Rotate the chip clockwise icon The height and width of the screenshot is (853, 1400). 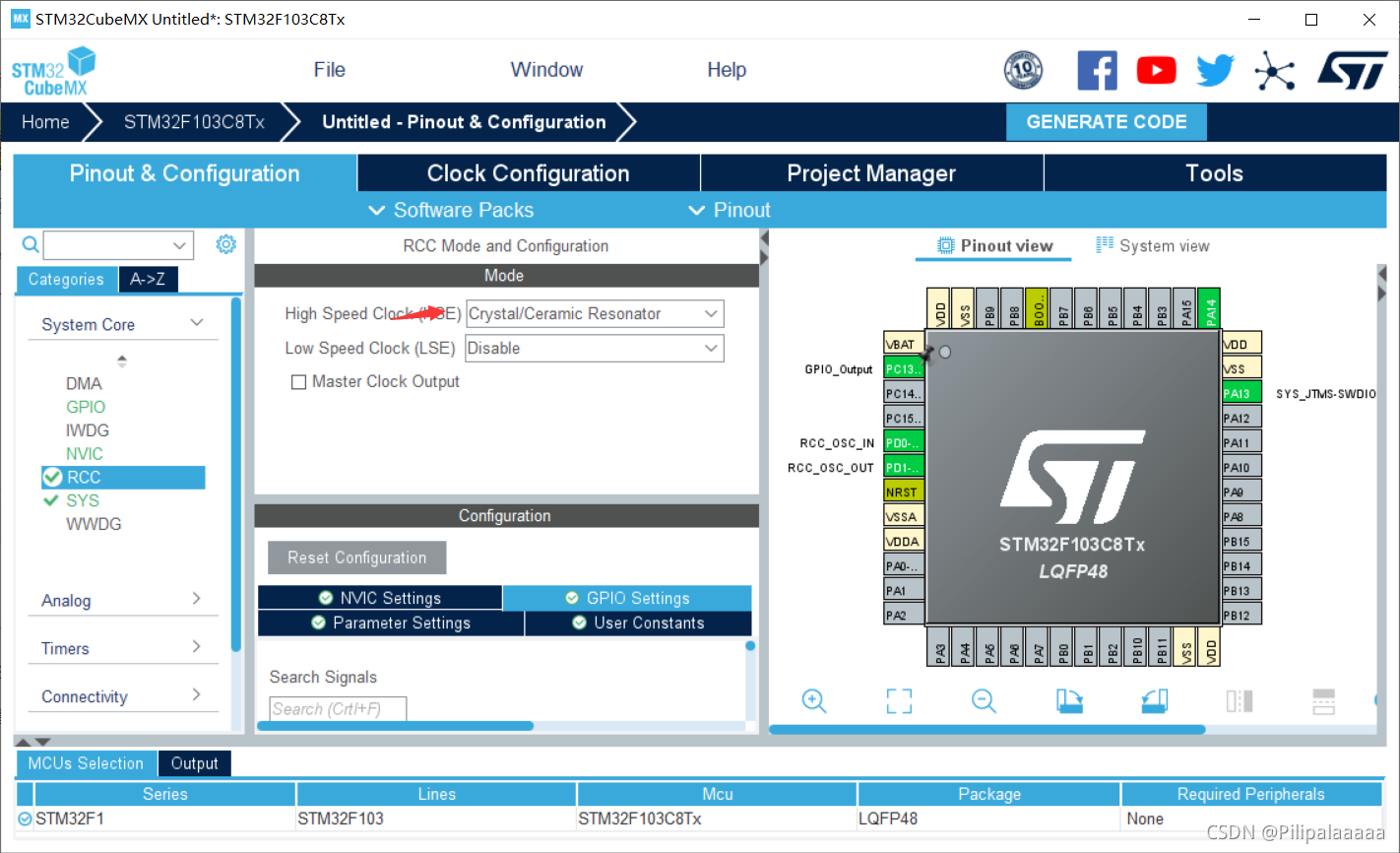(1069, 700)
